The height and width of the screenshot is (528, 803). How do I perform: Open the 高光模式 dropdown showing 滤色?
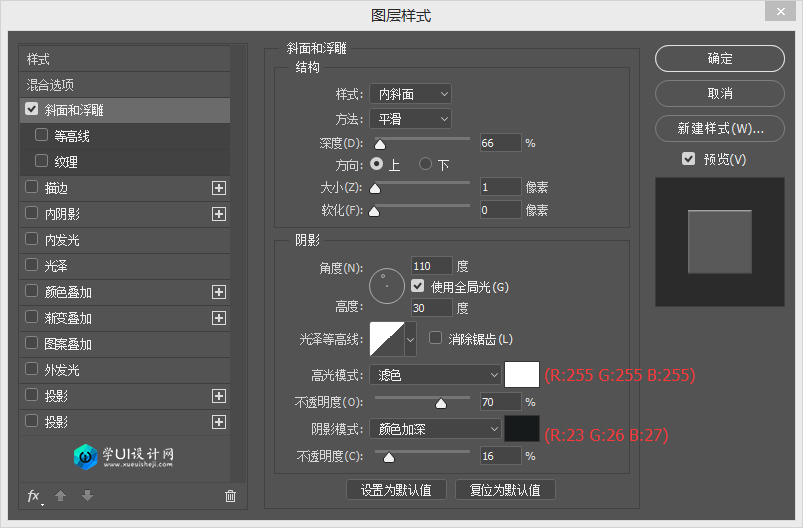(x=435, y=375)
